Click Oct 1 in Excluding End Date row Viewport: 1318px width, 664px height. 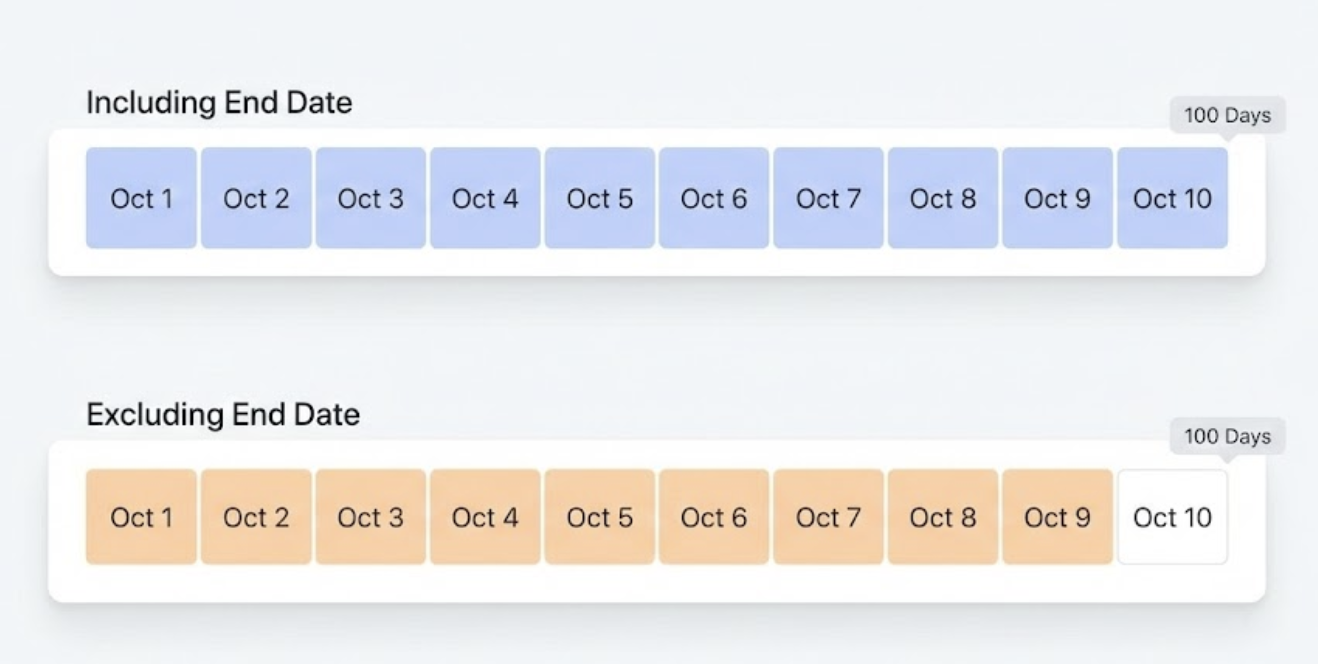(x=141, y=517)
